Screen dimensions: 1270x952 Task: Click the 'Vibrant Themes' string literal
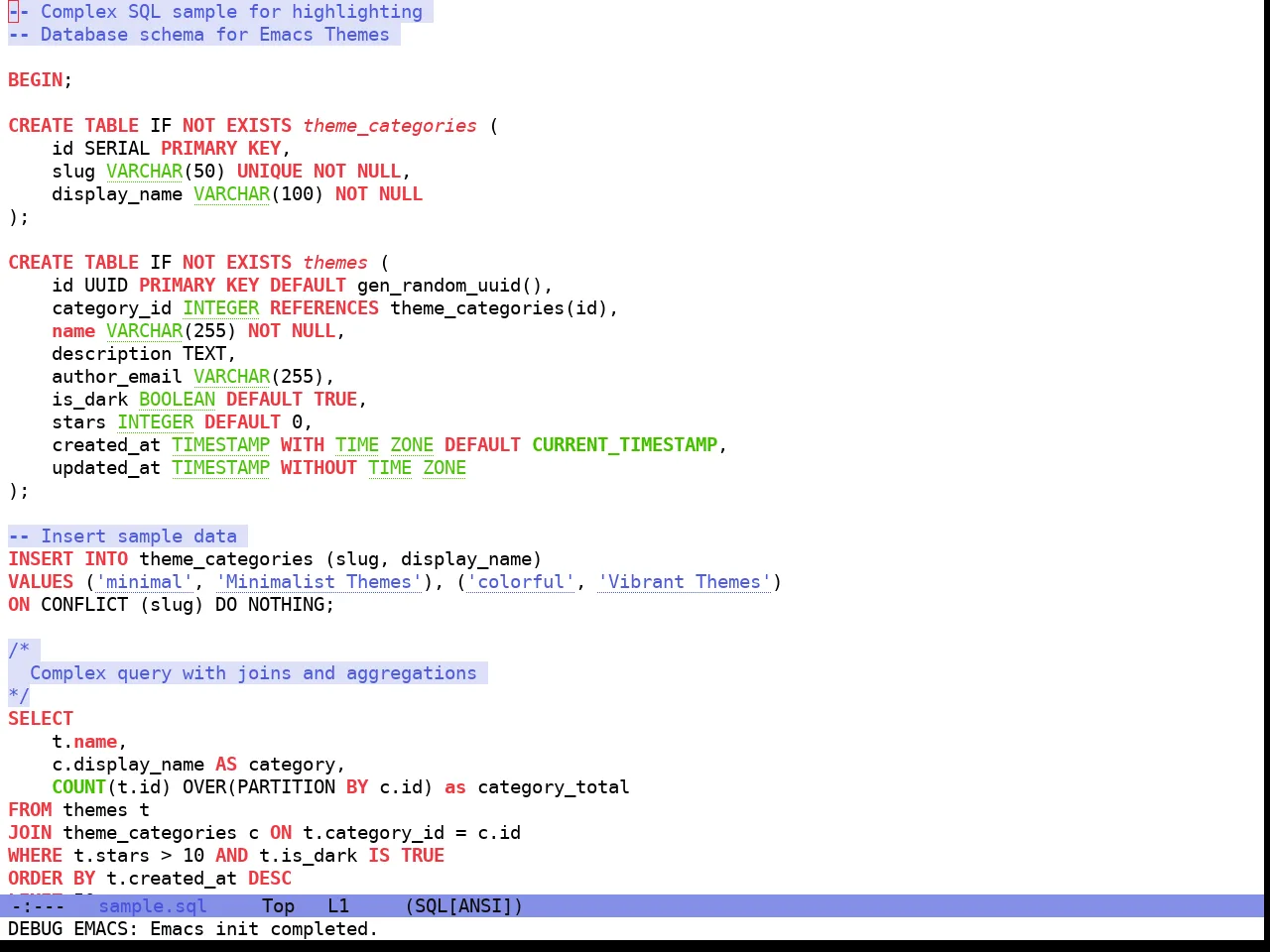click(685, 582)
